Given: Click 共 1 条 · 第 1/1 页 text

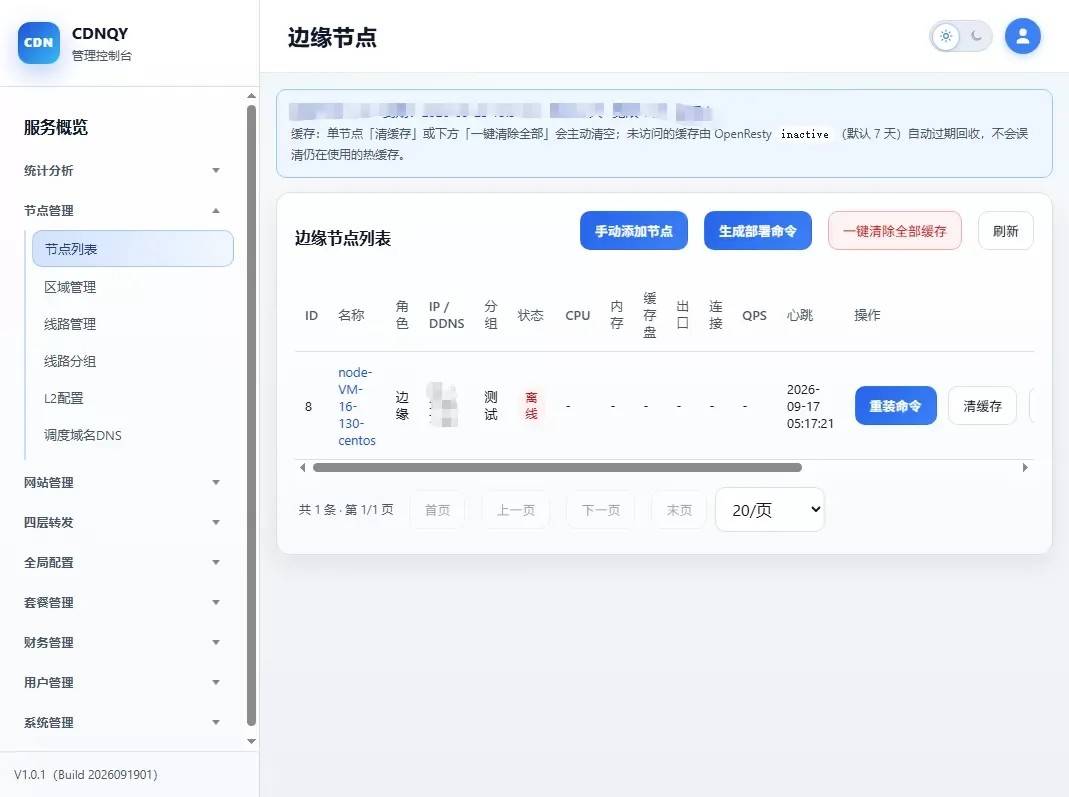Looking at the screenshot, I should pyautogui.click(x=346, y=509).
